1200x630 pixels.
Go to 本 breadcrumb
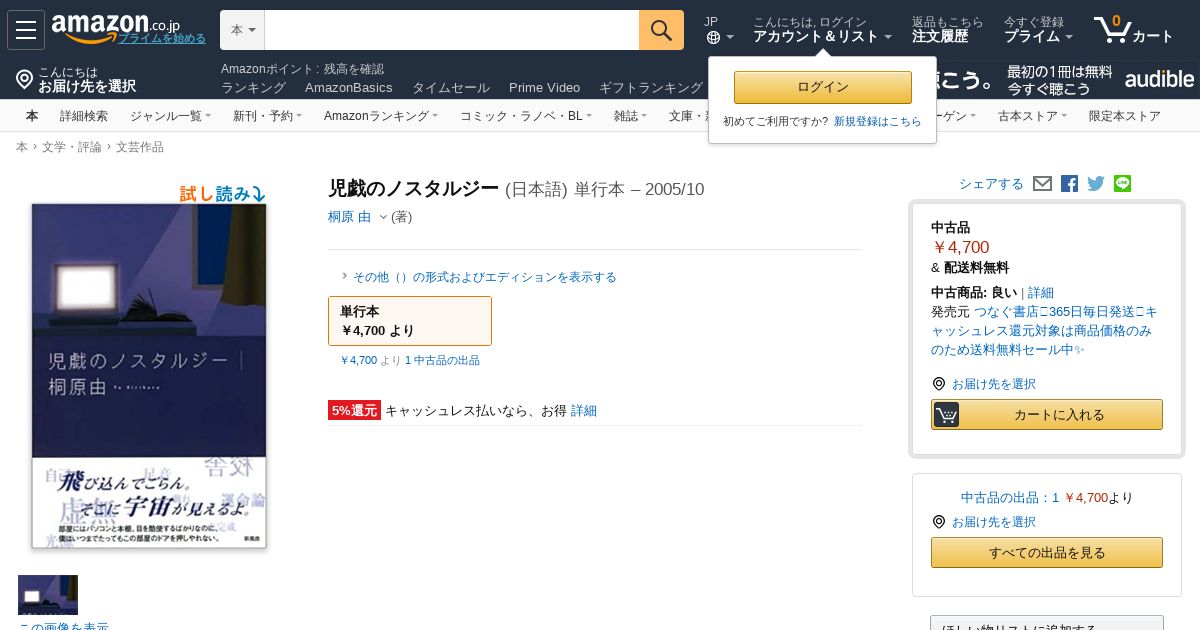tap(22, 148)
